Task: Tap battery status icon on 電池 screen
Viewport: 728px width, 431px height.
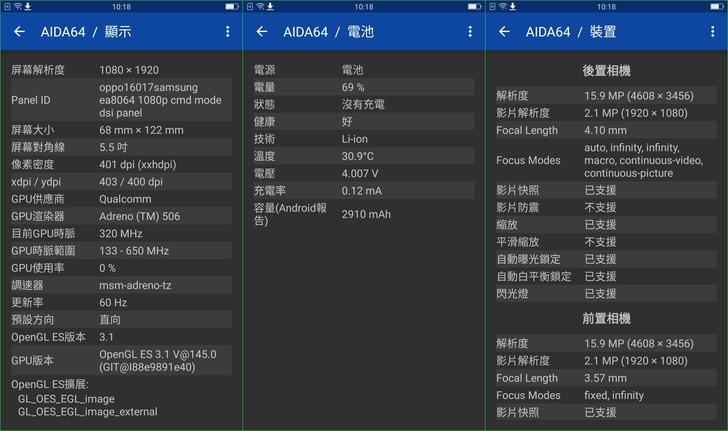Action: (474, 7)
